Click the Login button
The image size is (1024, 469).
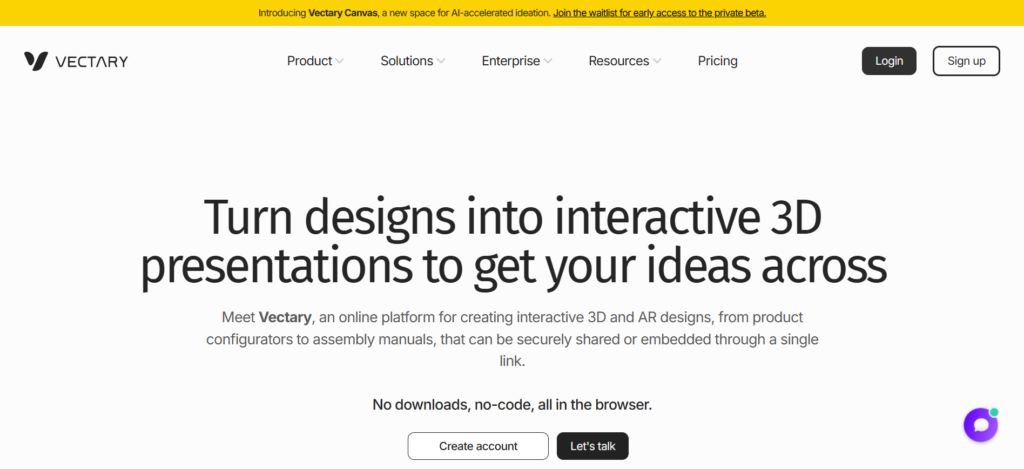889,61
